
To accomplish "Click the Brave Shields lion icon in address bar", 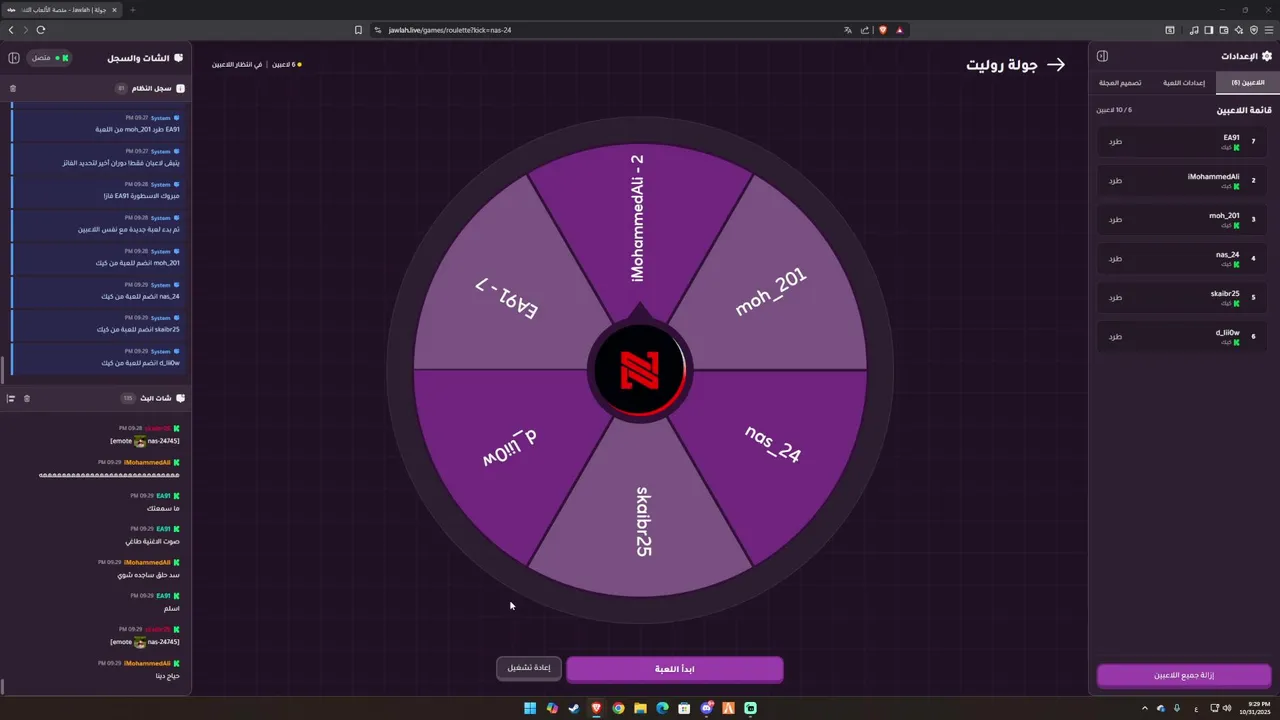I will (x=883, y=30).
